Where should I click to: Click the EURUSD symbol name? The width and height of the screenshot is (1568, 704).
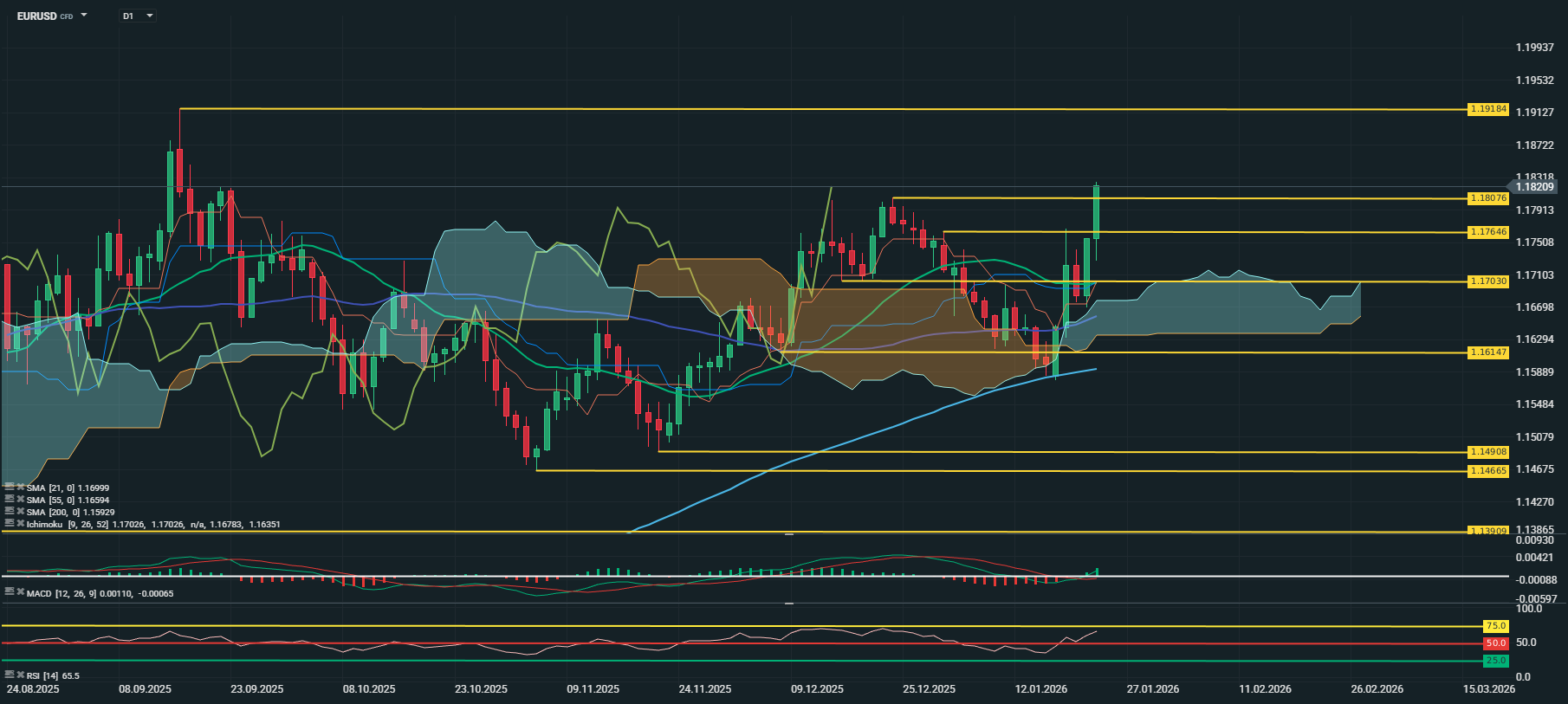(x=36, y=16)
